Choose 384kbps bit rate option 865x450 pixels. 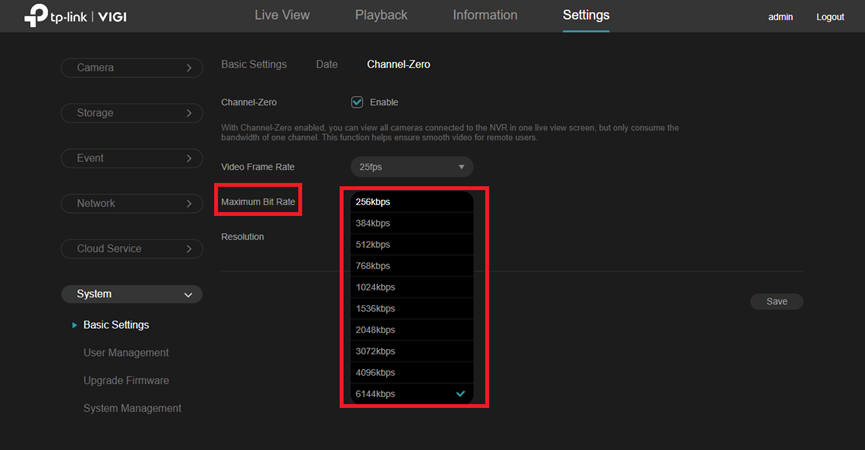(412, 223)
